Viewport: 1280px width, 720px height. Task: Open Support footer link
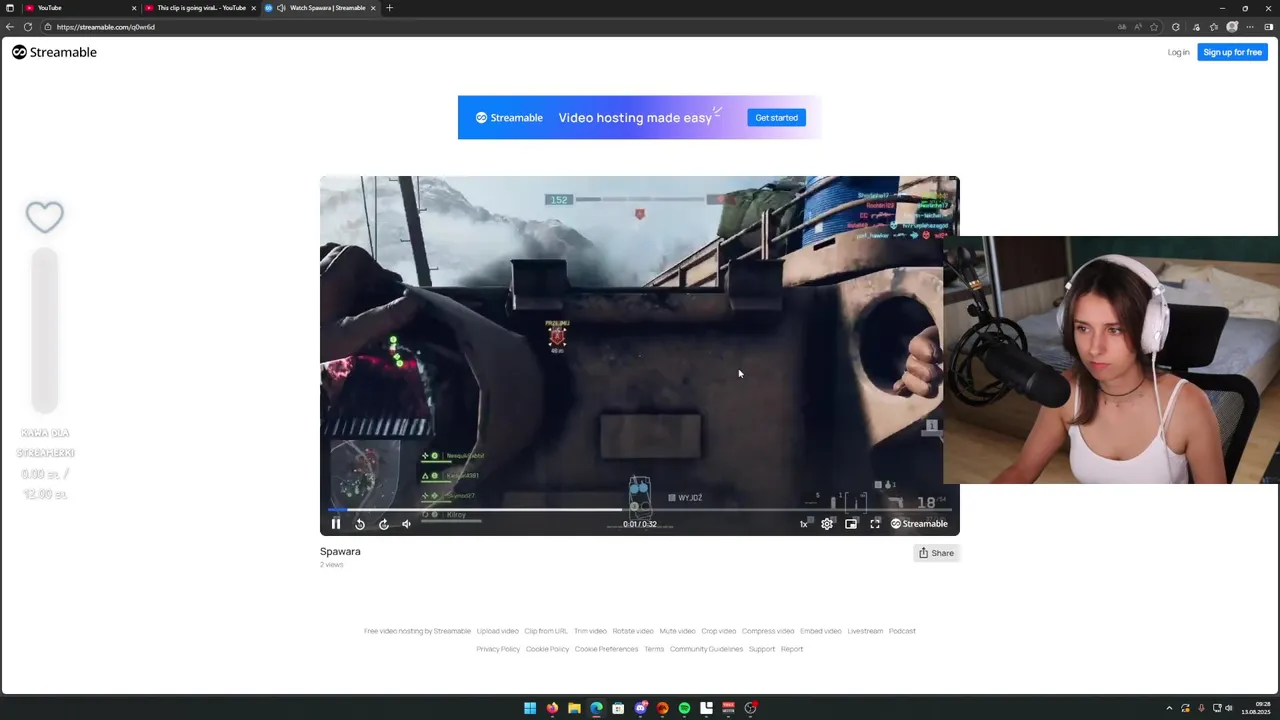coord(762,649)
